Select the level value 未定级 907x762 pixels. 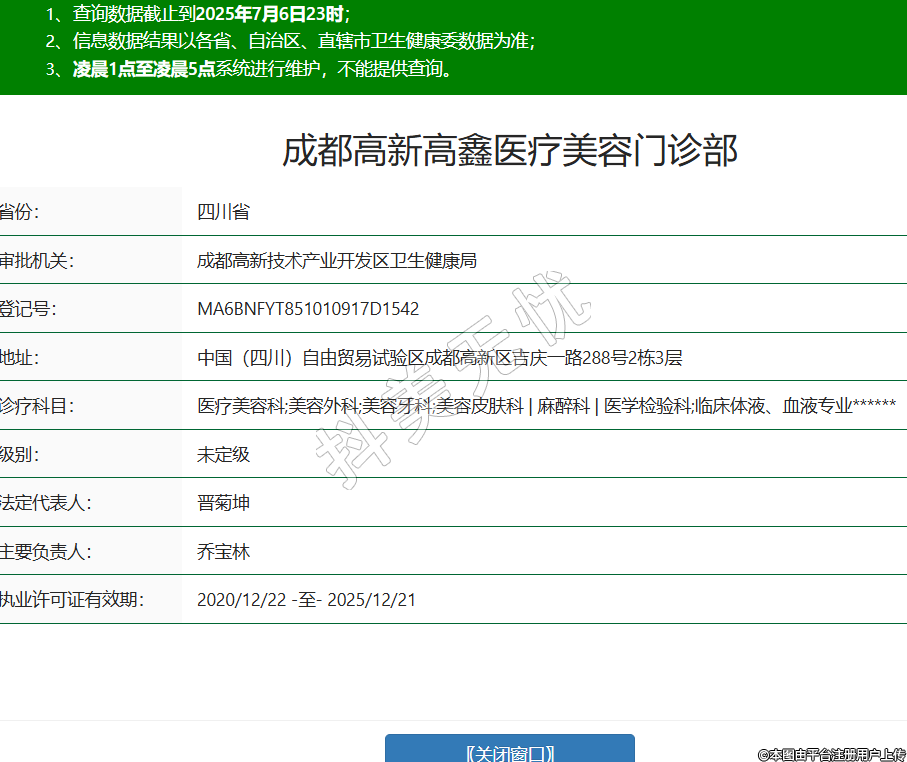point(223,454)
